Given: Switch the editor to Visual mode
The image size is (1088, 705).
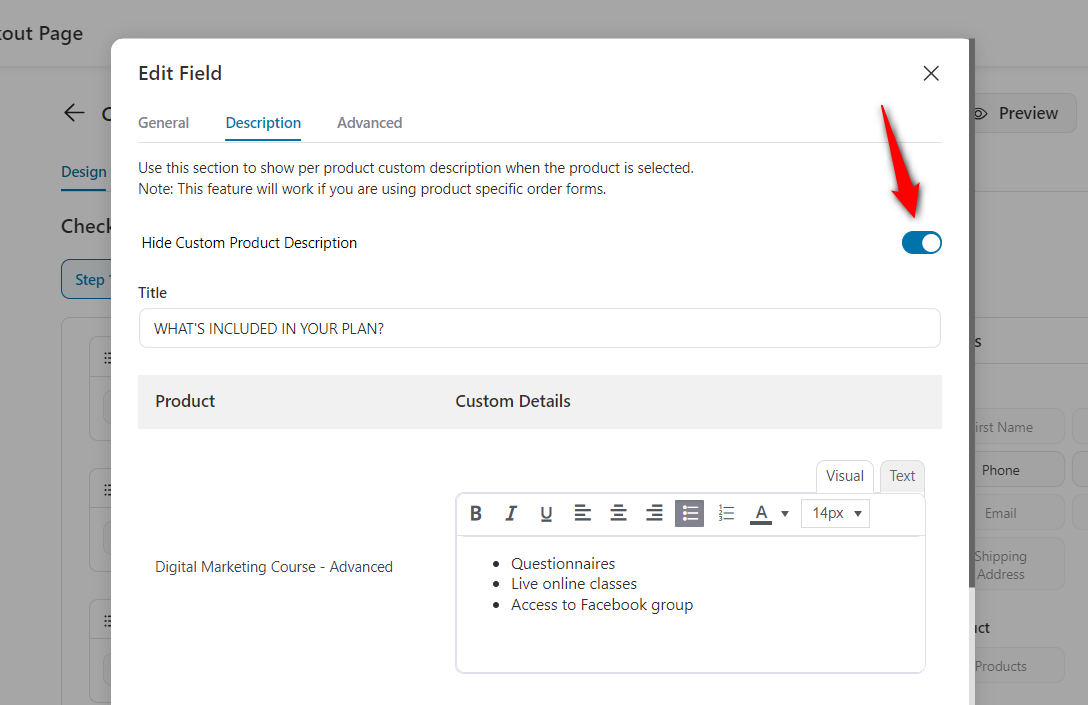Looking at the screenshot, I should [x=844, y=476].
